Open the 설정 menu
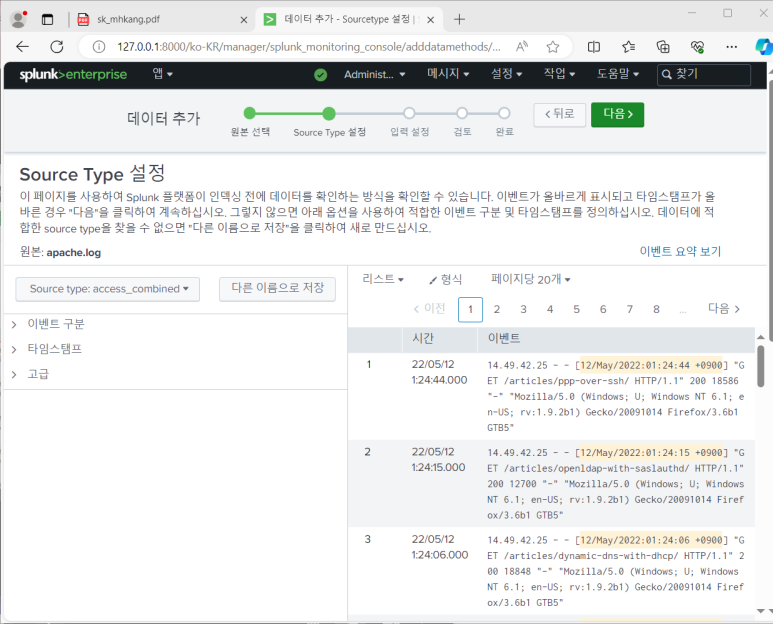 point(506,74)
